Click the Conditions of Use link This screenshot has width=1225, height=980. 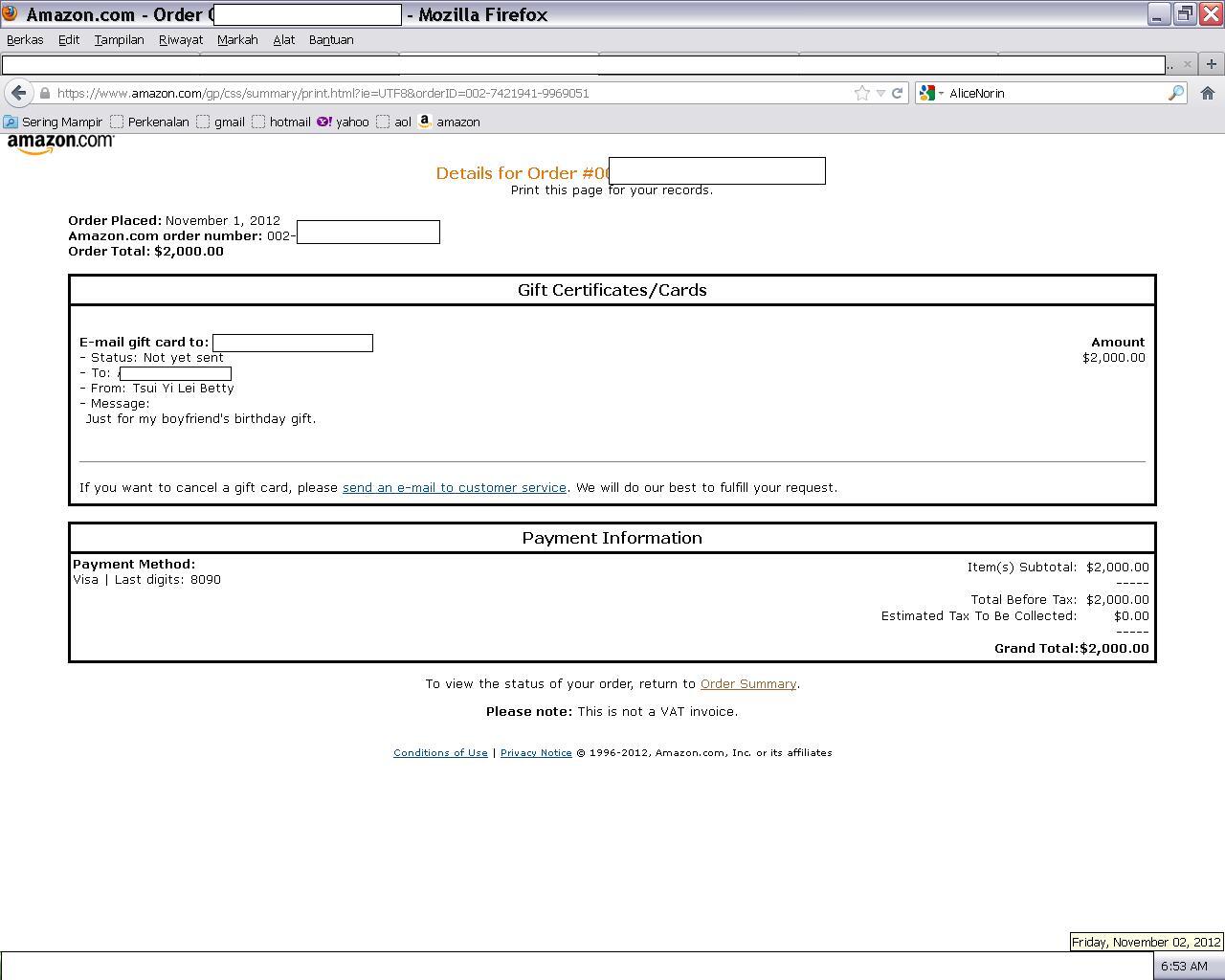coord(439,752)
